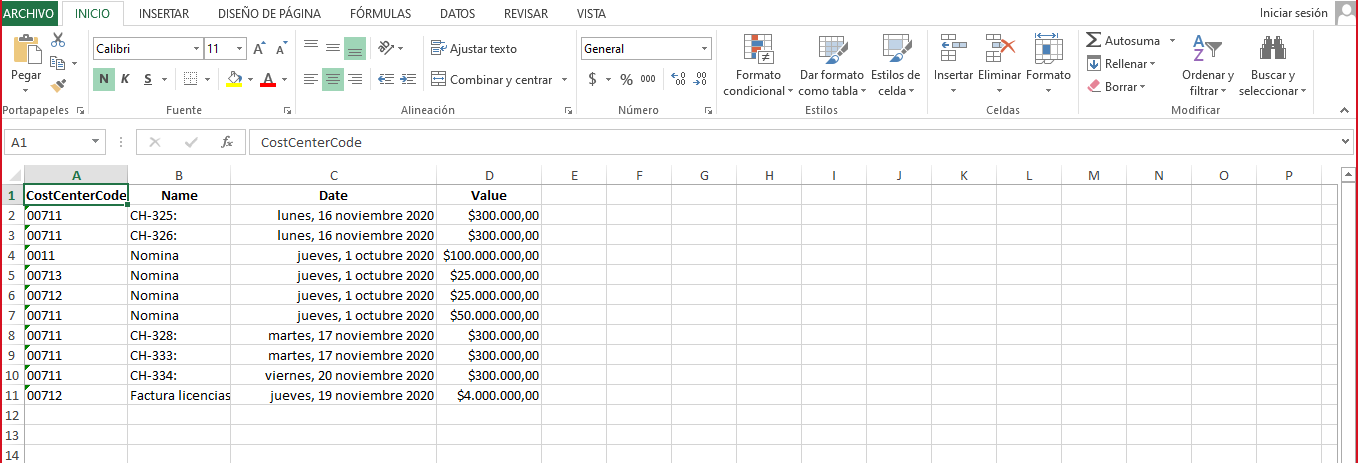Image resolution: width=1358 pixels, height=463 pixels.
Task: Click the Autosuma sigma icon
Action: point(1094,41)
